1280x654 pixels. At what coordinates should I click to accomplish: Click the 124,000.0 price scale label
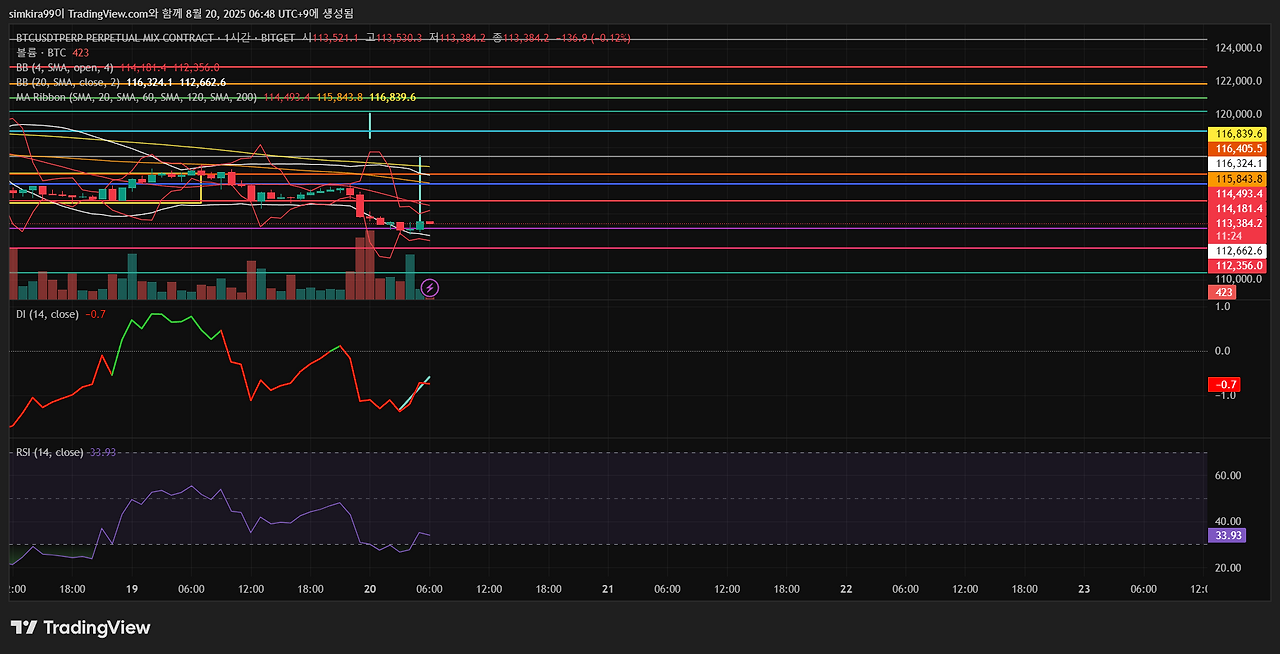[x=1239, y=48]
